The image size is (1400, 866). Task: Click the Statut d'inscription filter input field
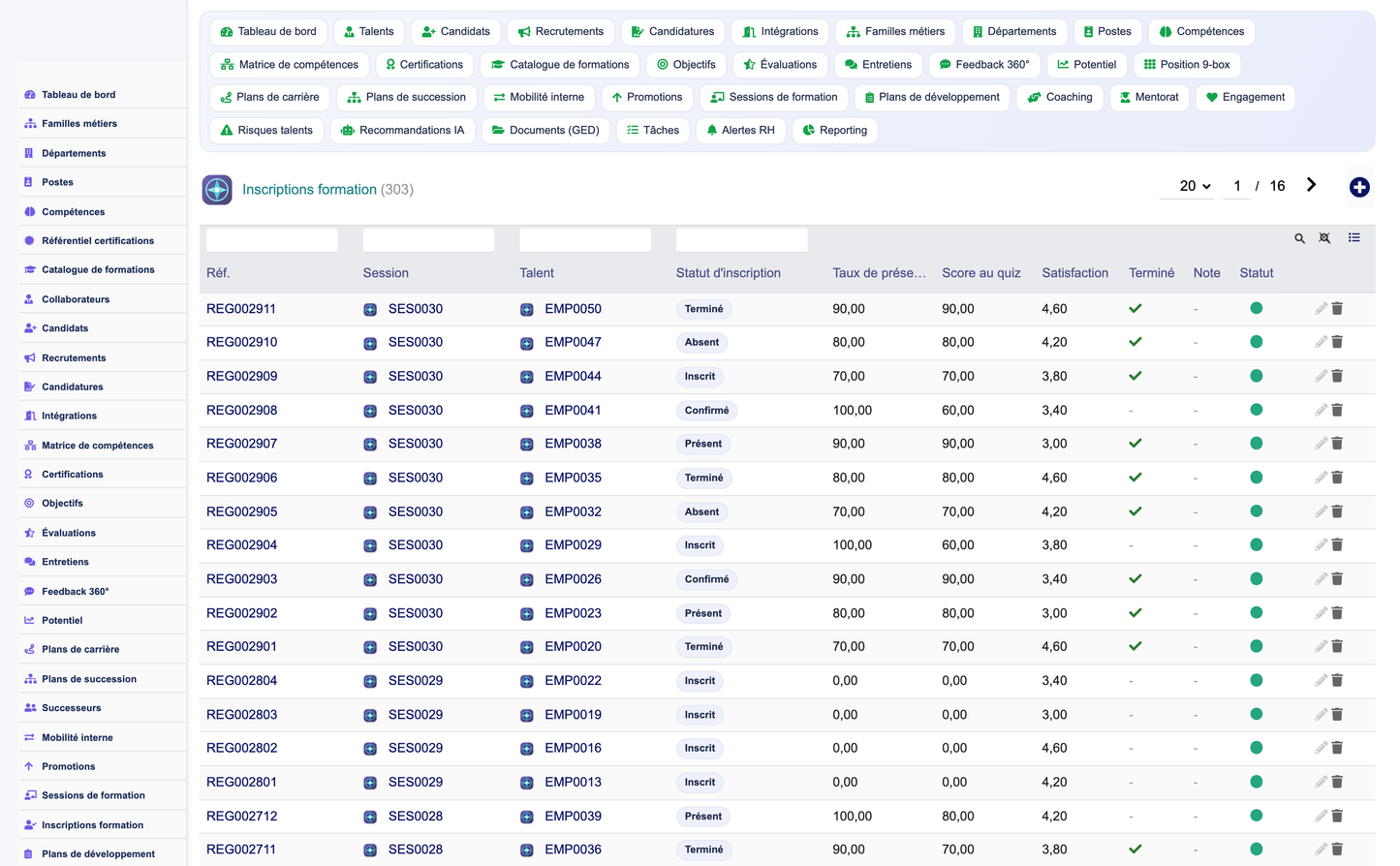741,240
